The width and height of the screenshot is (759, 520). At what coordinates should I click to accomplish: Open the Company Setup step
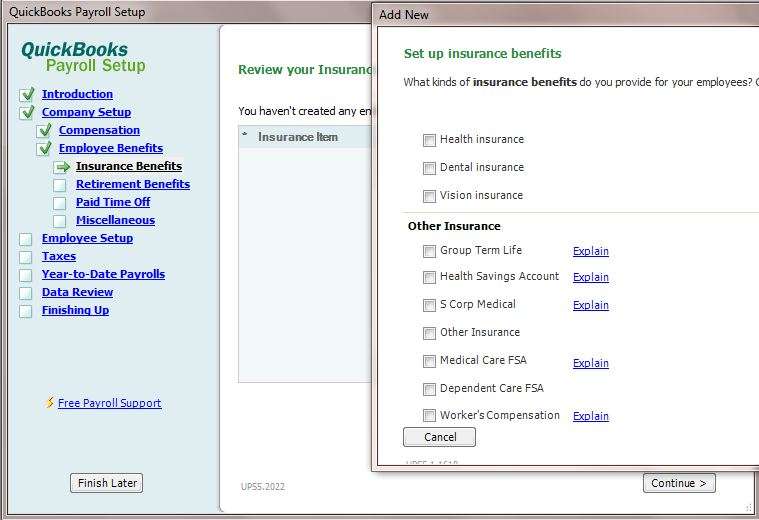pos(86,112)
